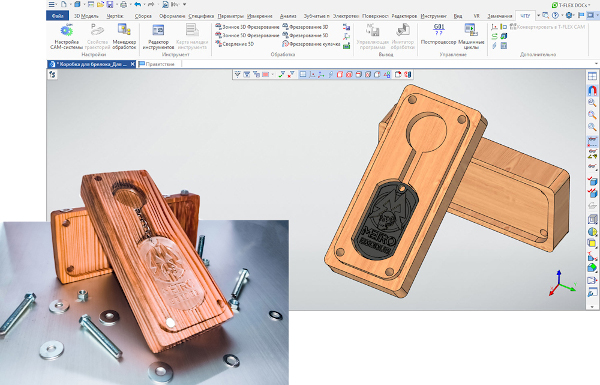Image resolution: width=600 pixels, height=385 pixels.
Task: Click the save diskette icon in quick access toolbar
Action: [110, 5]
